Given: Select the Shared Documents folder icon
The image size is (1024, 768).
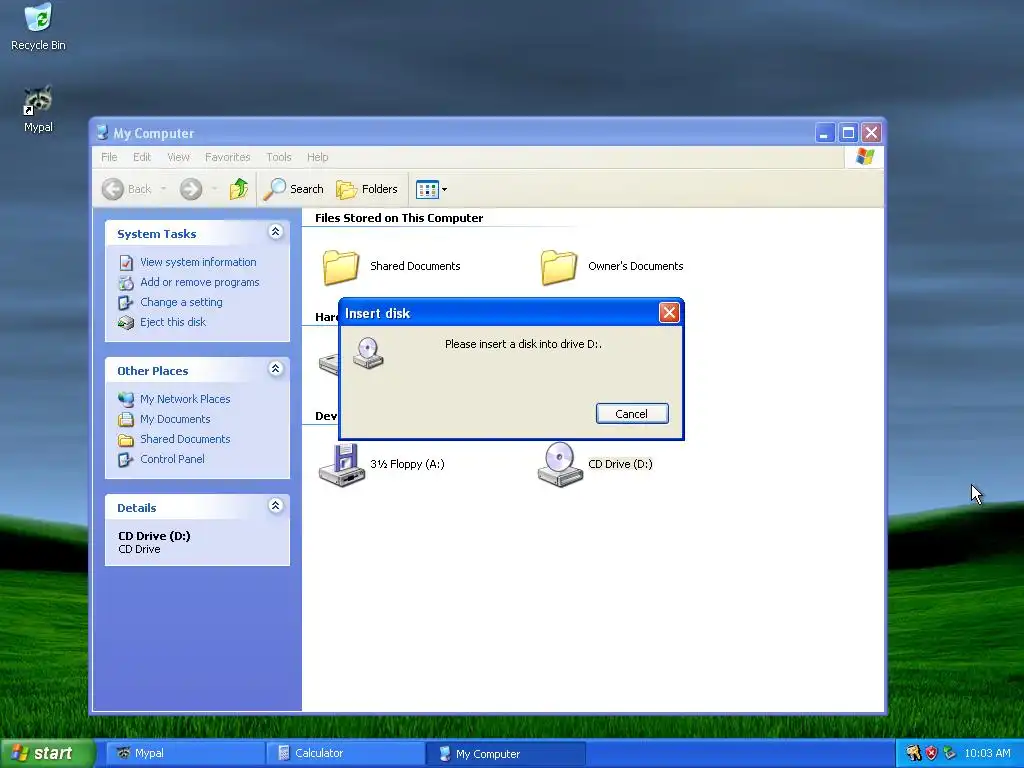Looking at the screenshot, I should (x=340, y=267).
